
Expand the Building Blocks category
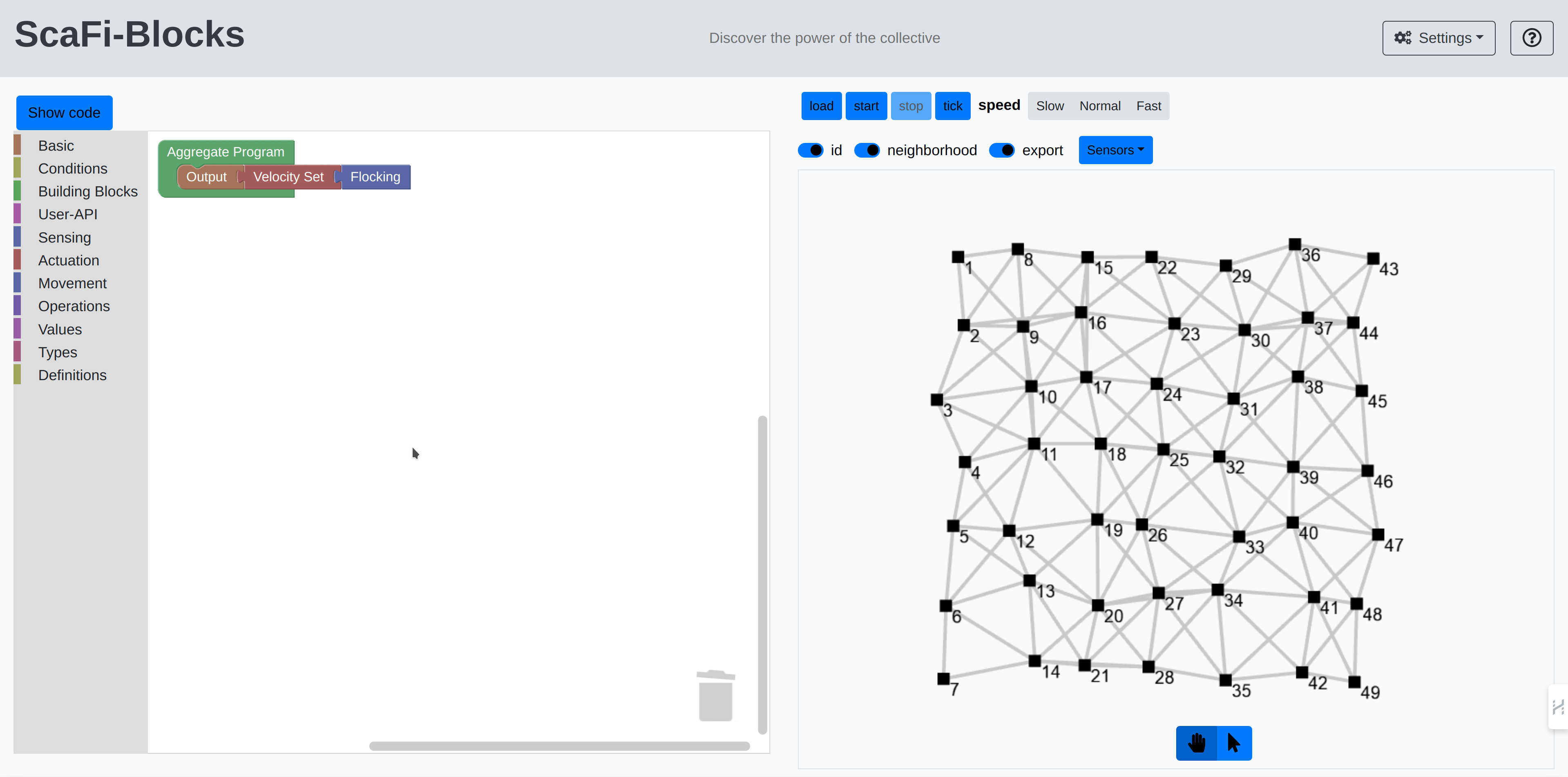point(88,191)
